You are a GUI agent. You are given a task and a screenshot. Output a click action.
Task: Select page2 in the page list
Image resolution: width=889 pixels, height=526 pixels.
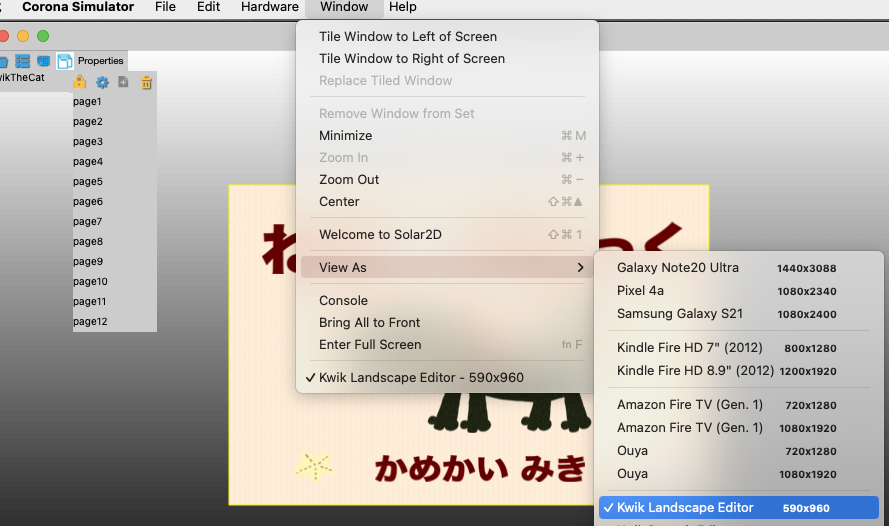[x=88, y=121]
